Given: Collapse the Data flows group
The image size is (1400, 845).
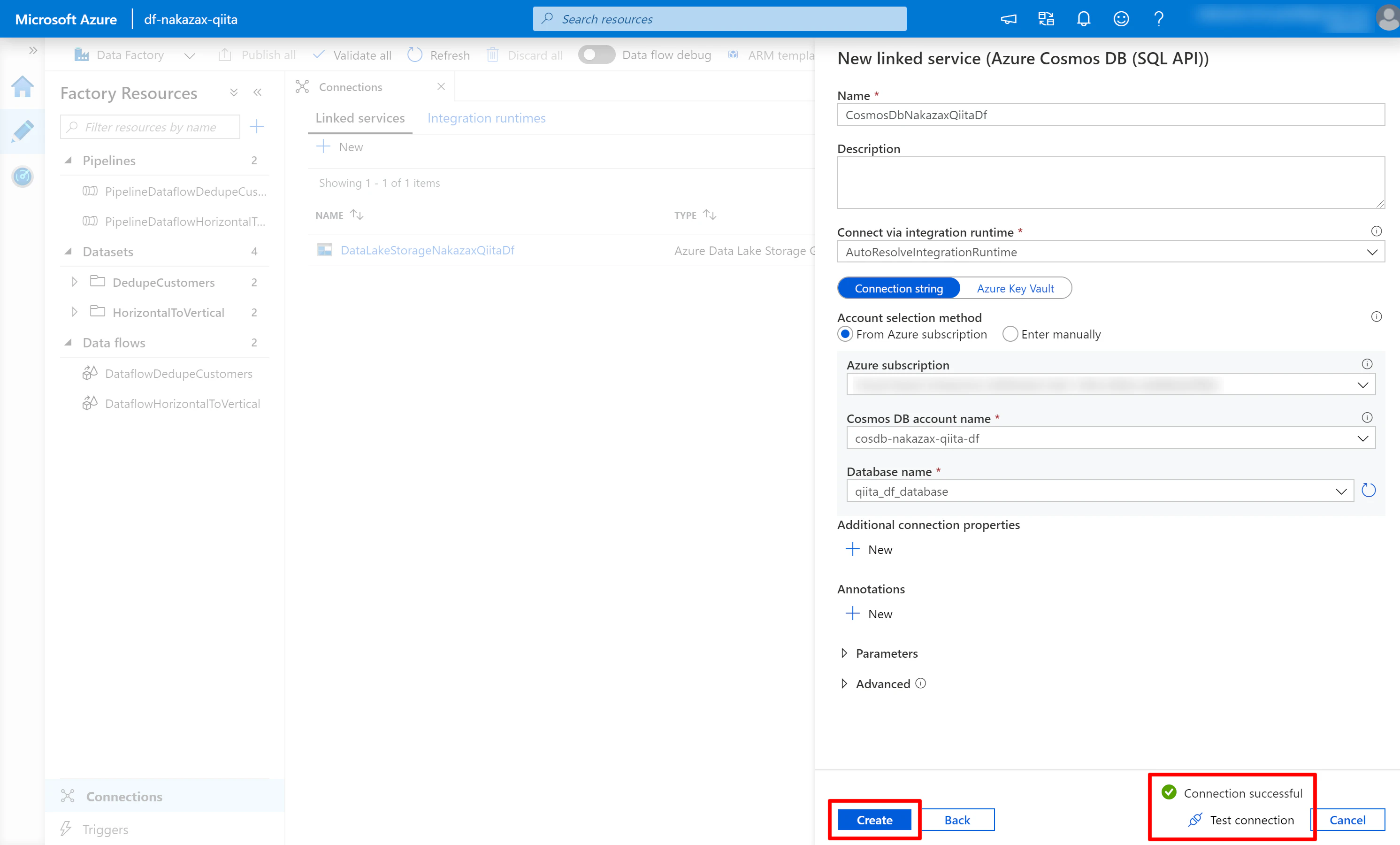Looking at the screenshot, I should pyautogui.click(x=68, y=342).
